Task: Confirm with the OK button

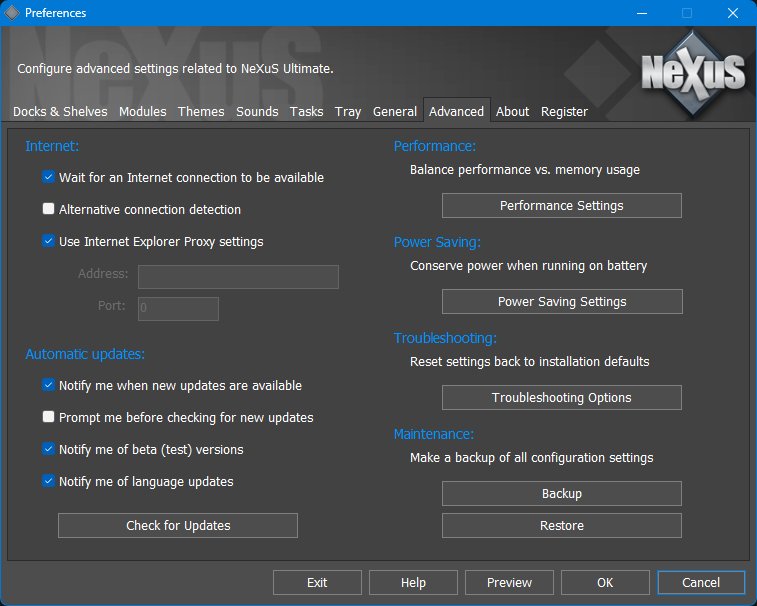Action: (x=605, y=582)
